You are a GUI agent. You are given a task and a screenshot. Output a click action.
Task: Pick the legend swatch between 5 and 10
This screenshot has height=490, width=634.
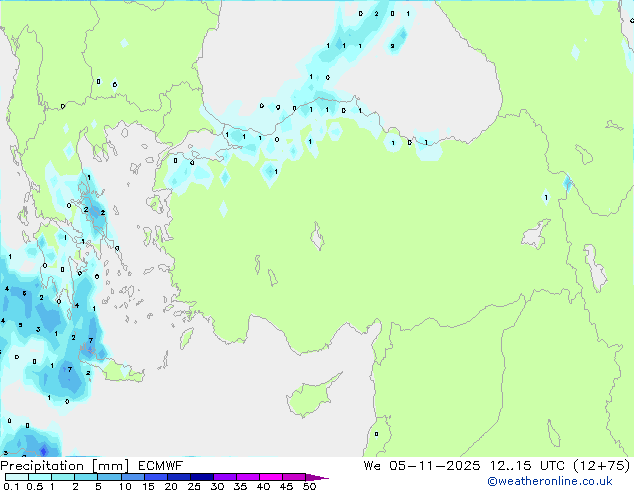tap(109, 477)
